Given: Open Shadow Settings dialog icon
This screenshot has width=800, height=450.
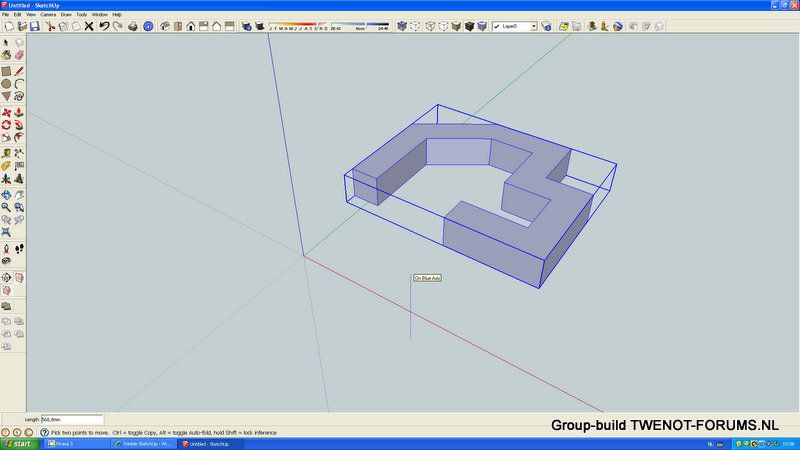Looking at the screenshot, I should click(x=247, y=26).
